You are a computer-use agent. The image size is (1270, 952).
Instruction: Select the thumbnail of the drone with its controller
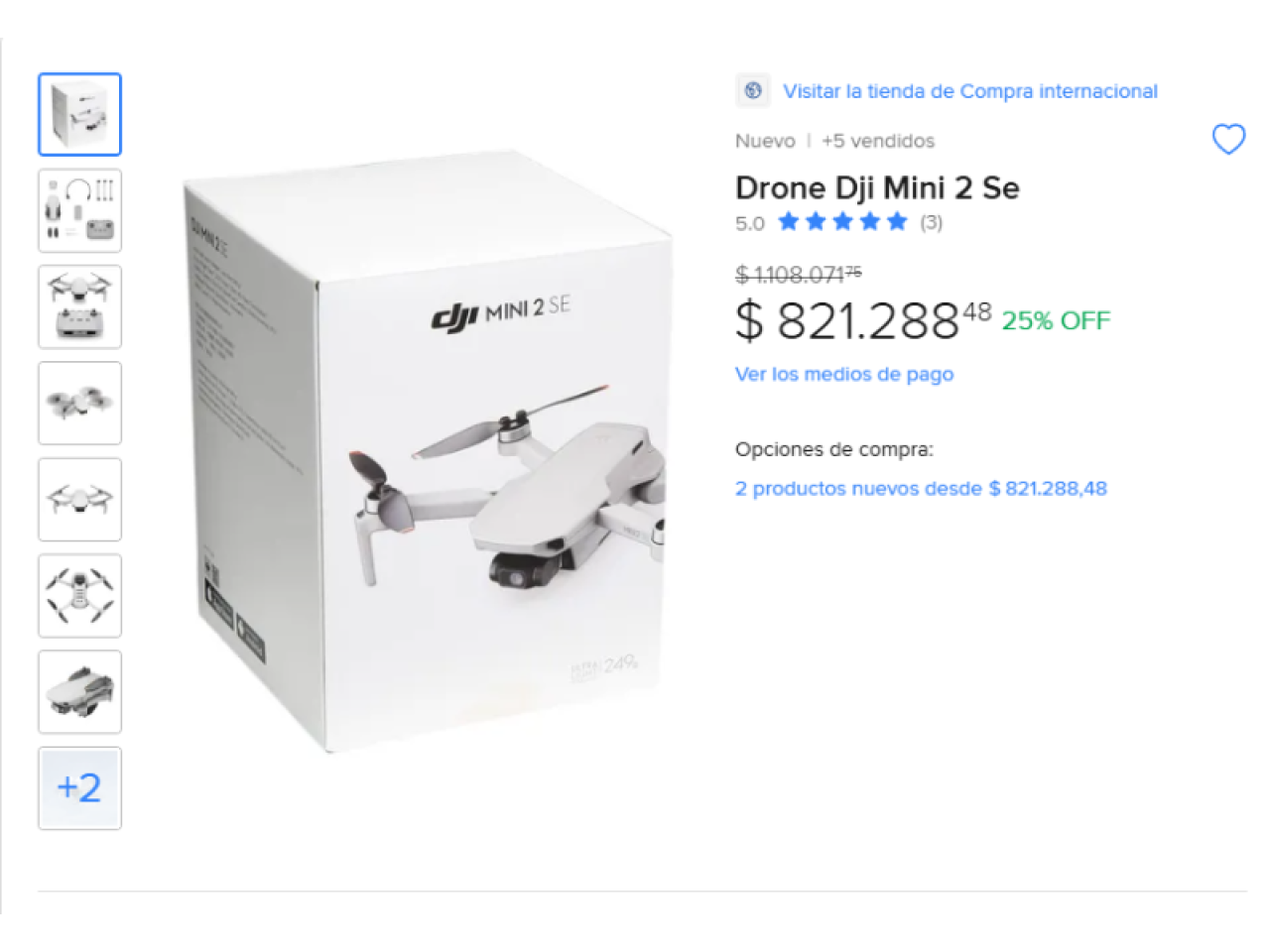coord(79,306)
